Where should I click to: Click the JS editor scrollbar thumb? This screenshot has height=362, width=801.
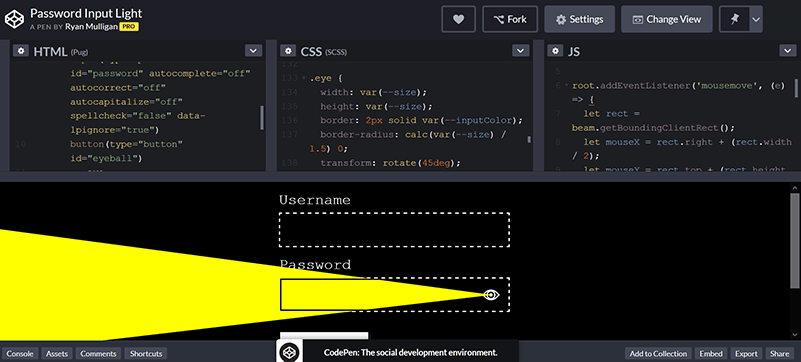point(796,88)
